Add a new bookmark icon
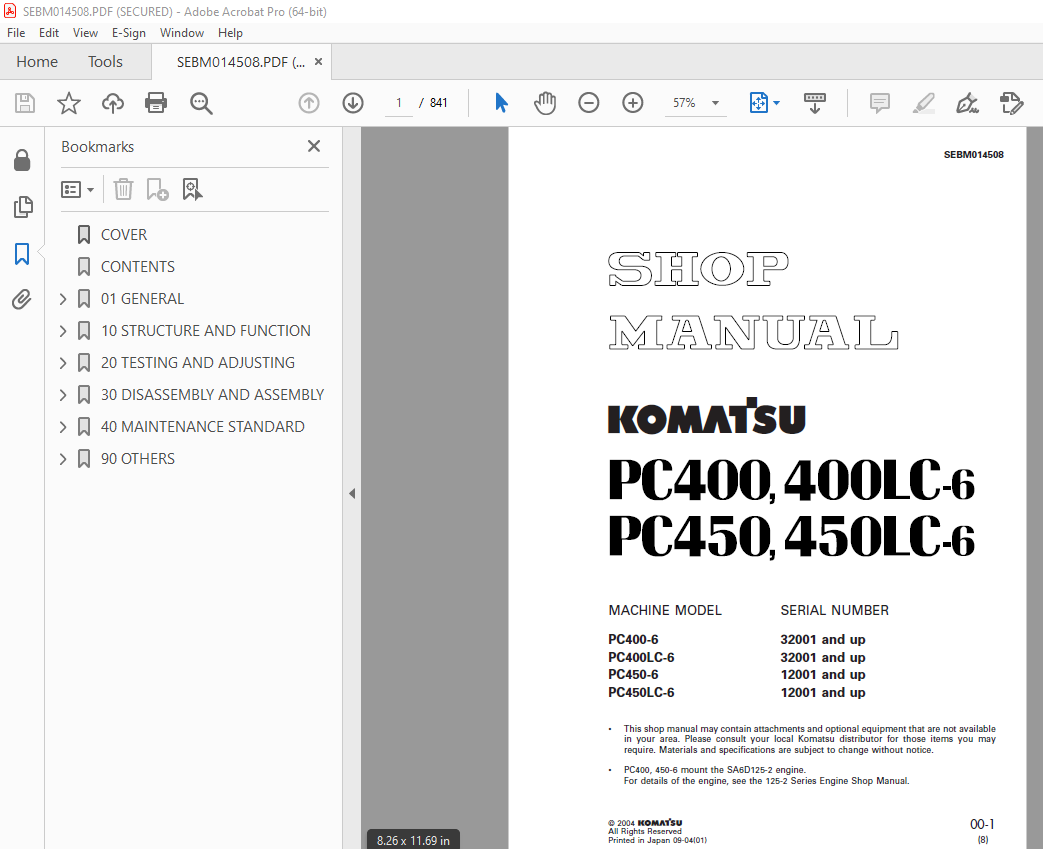This screenshot has width=1043, height=849. [158, 190]
